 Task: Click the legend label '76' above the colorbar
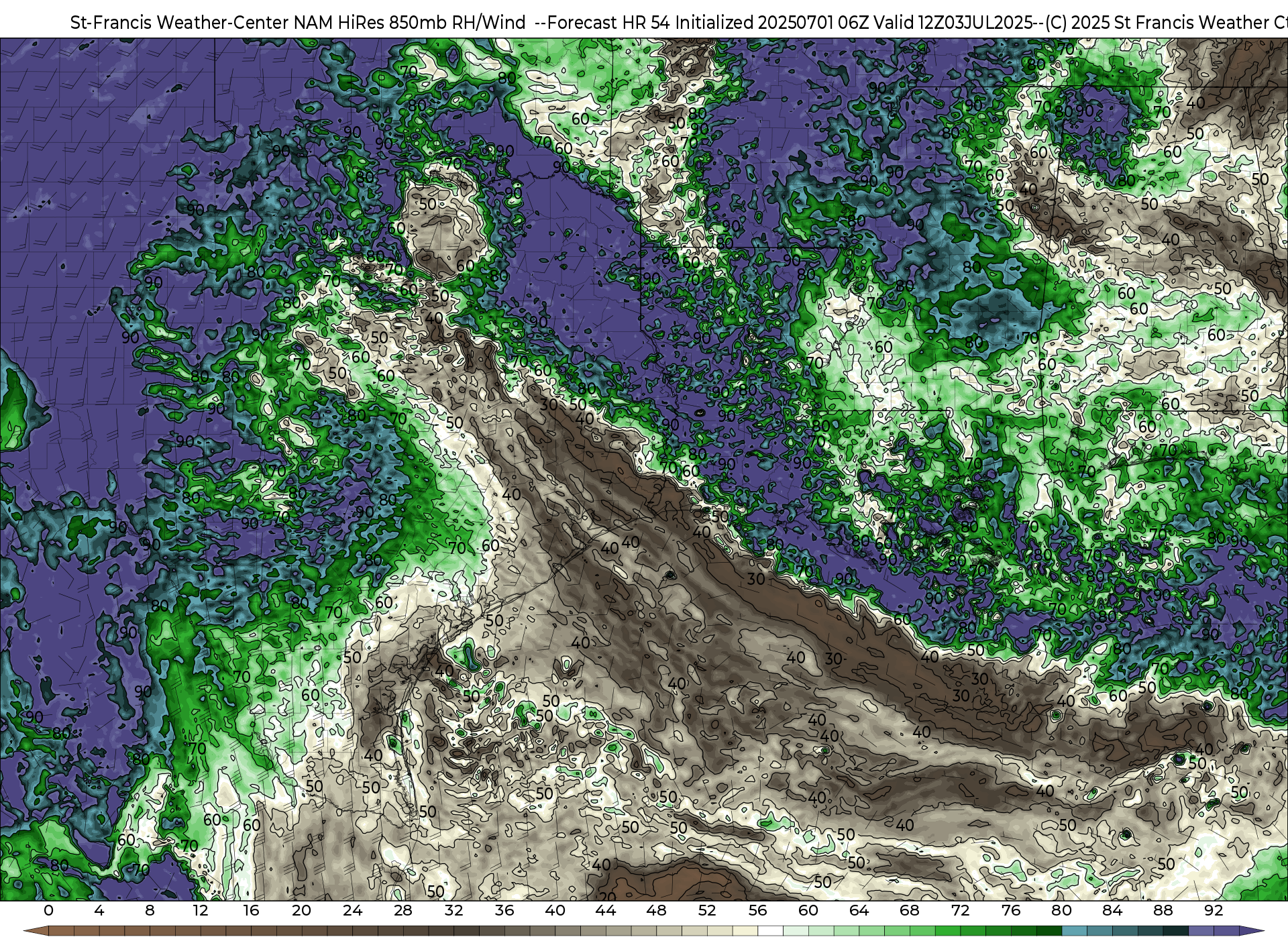pos(1011,911)
